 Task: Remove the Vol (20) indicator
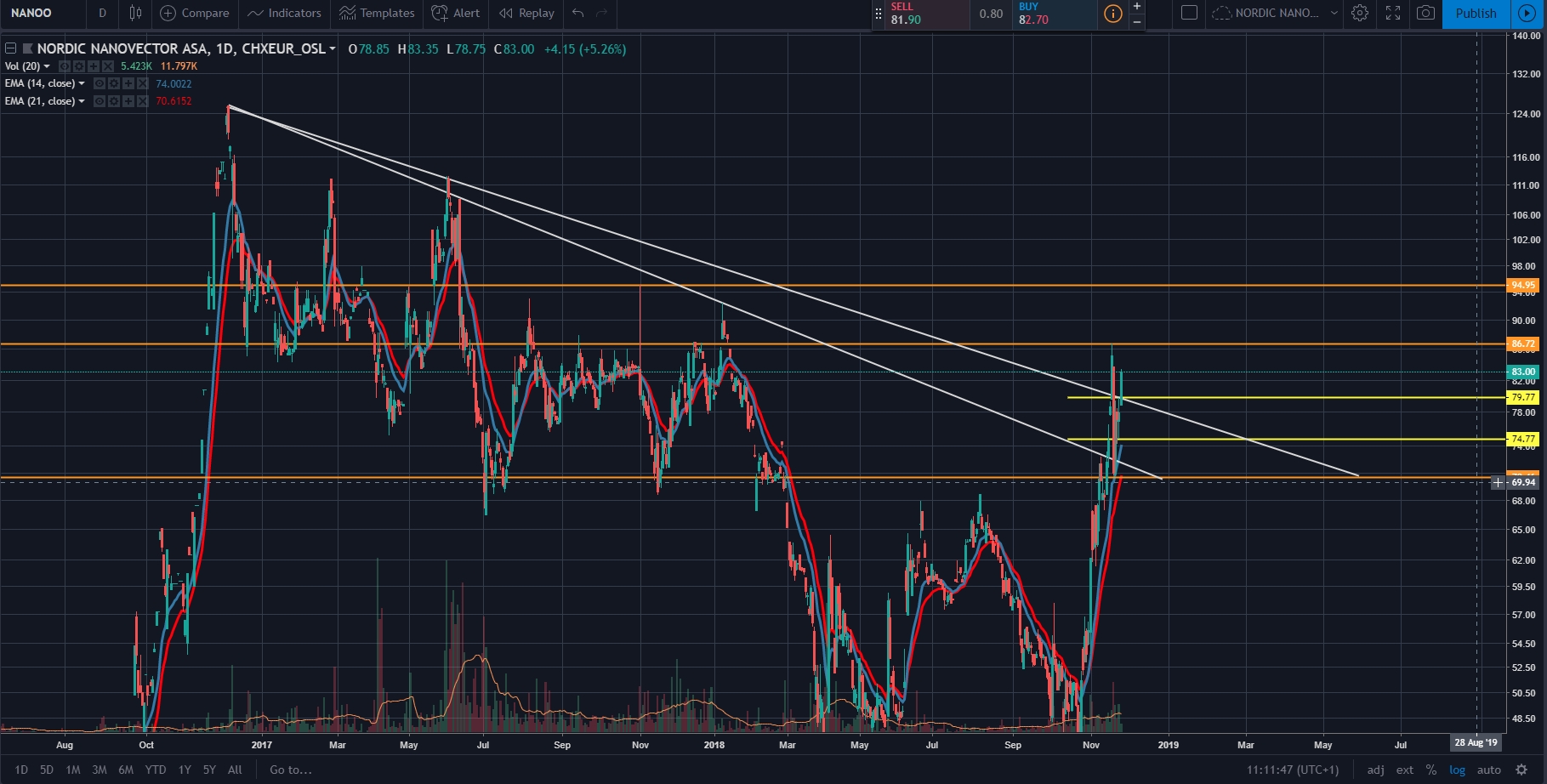[108, 66]
